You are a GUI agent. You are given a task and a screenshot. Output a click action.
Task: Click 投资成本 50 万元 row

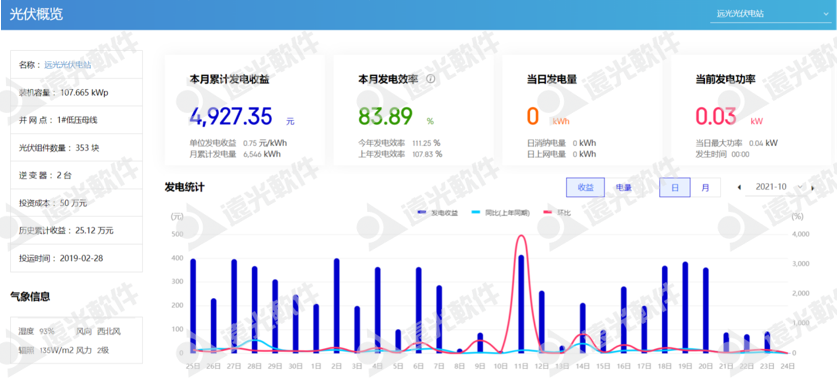(x=76, y=203)
